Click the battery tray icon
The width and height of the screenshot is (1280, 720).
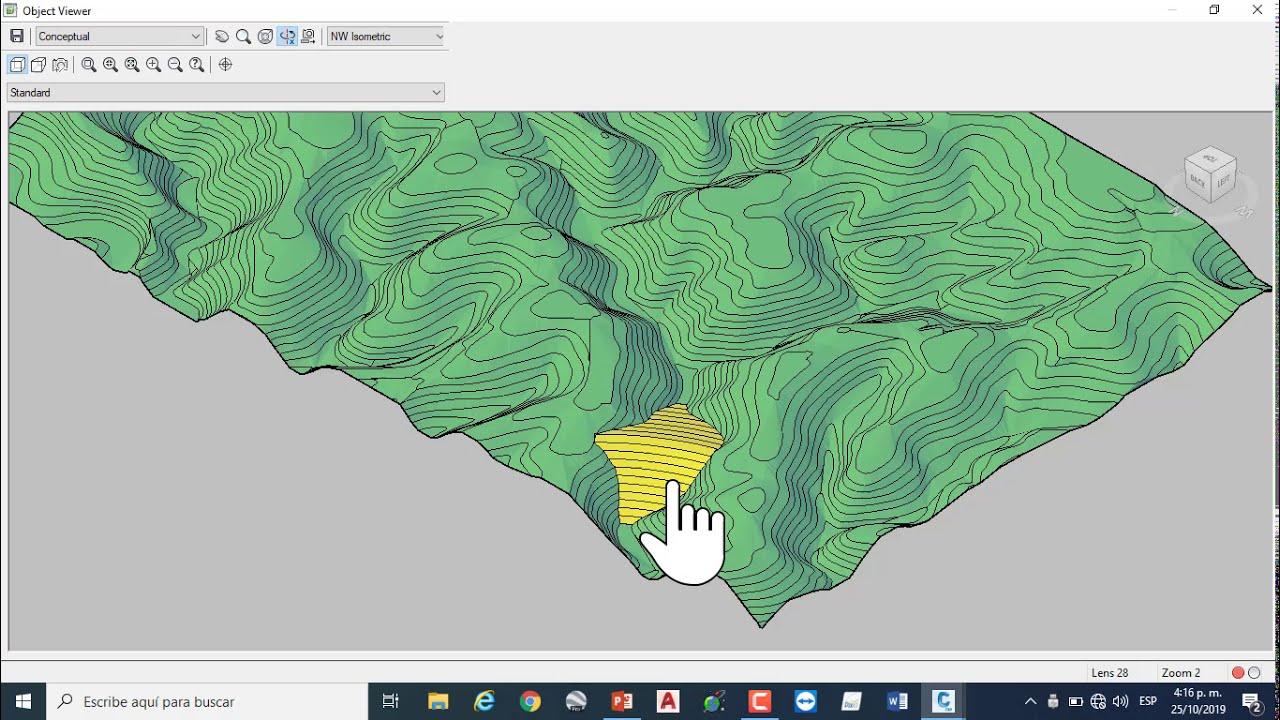pos(1076,702)
